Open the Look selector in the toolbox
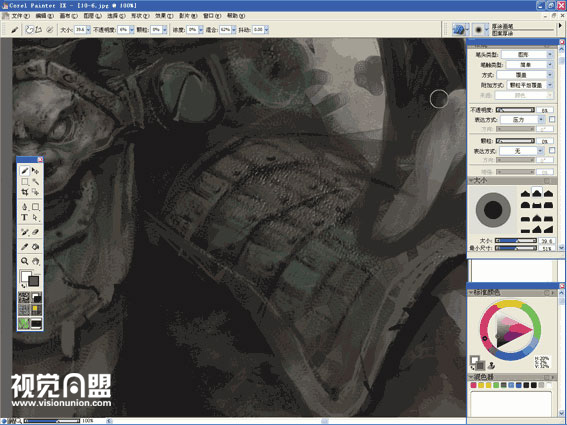The width and height of the screenshot is (567, 425). (24, 323)
